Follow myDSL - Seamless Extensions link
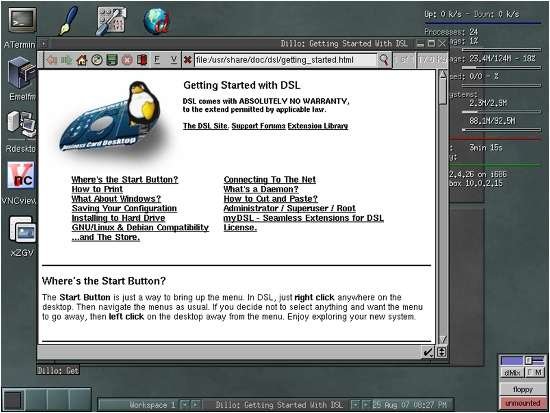The width and height of the screenshot is (550, 413). [304, 218]
